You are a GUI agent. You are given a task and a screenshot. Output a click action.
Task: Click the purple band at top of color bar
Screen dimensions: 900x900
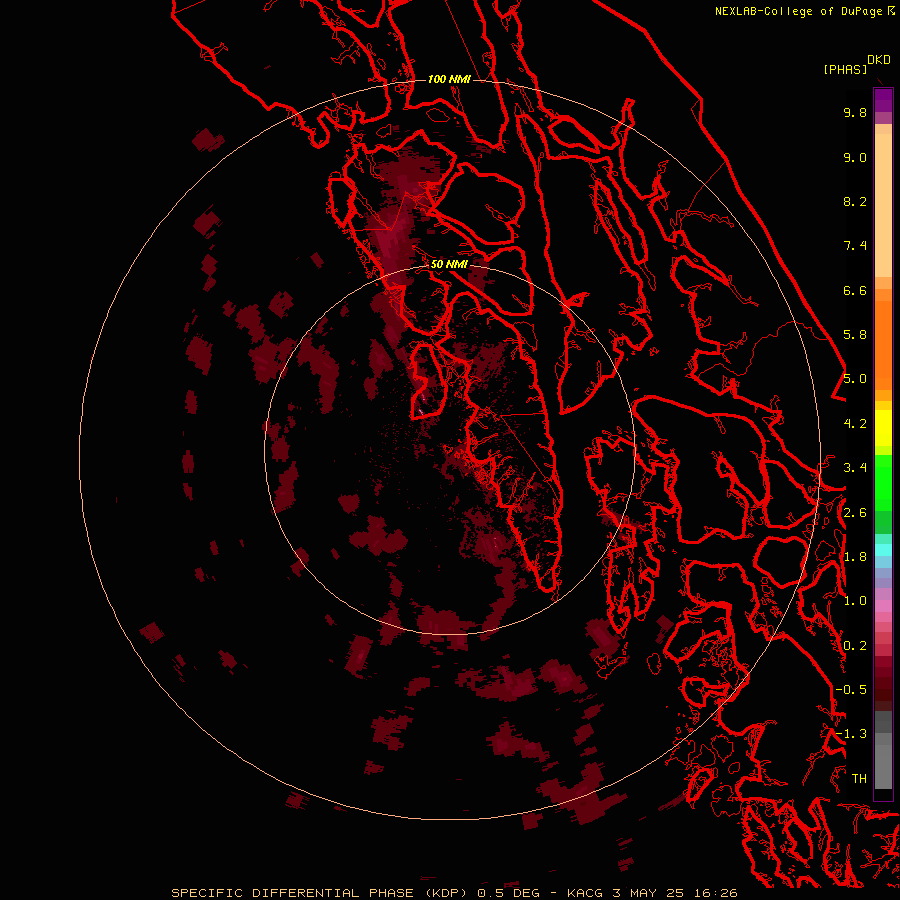(x=883, y=100)
